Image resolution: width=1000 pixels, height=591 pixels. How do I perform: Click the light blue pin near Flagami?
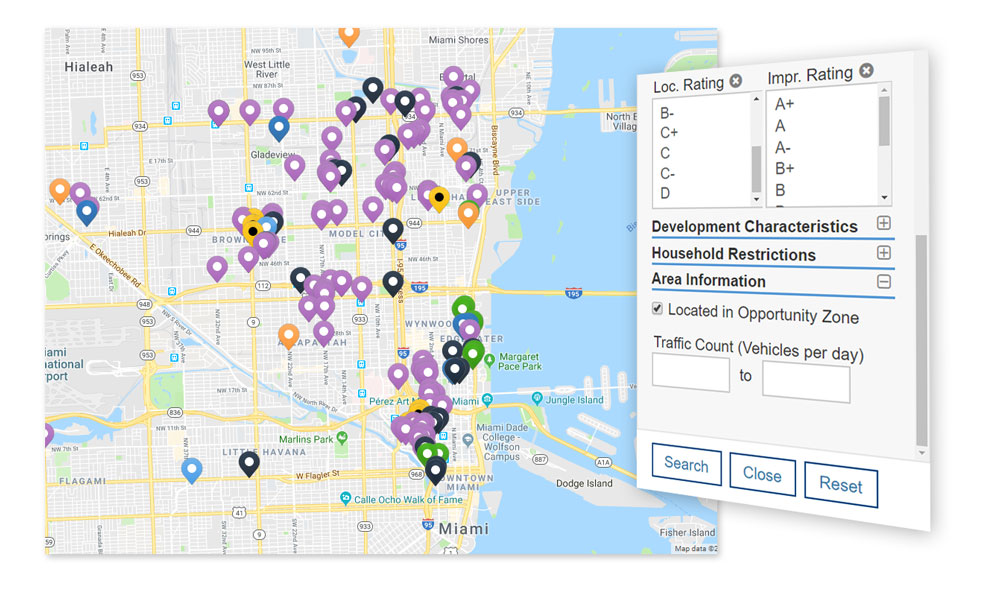click(191, 469)
